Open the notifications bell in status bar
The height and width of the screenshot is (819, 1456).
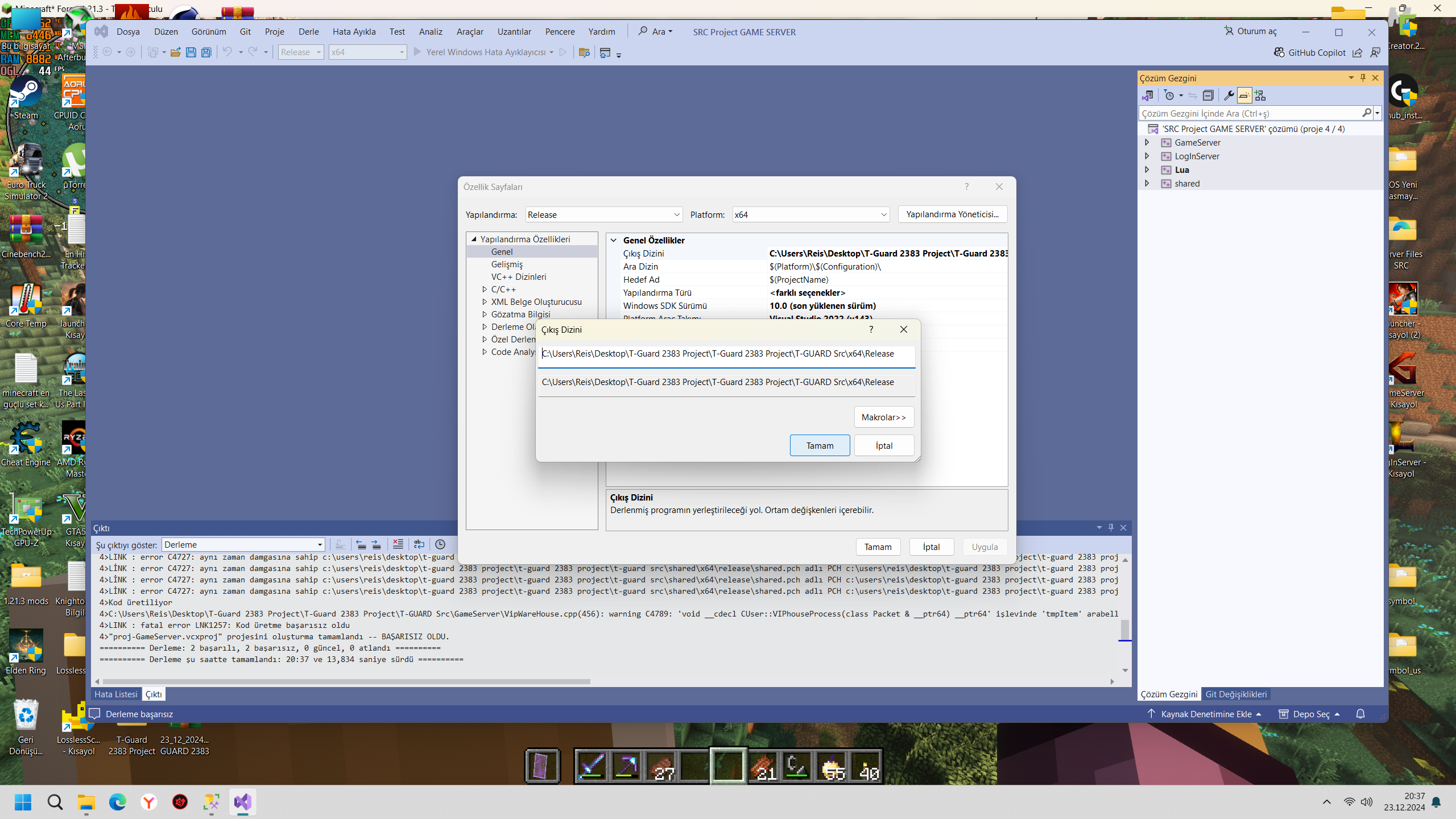(x=1360, y=714)
